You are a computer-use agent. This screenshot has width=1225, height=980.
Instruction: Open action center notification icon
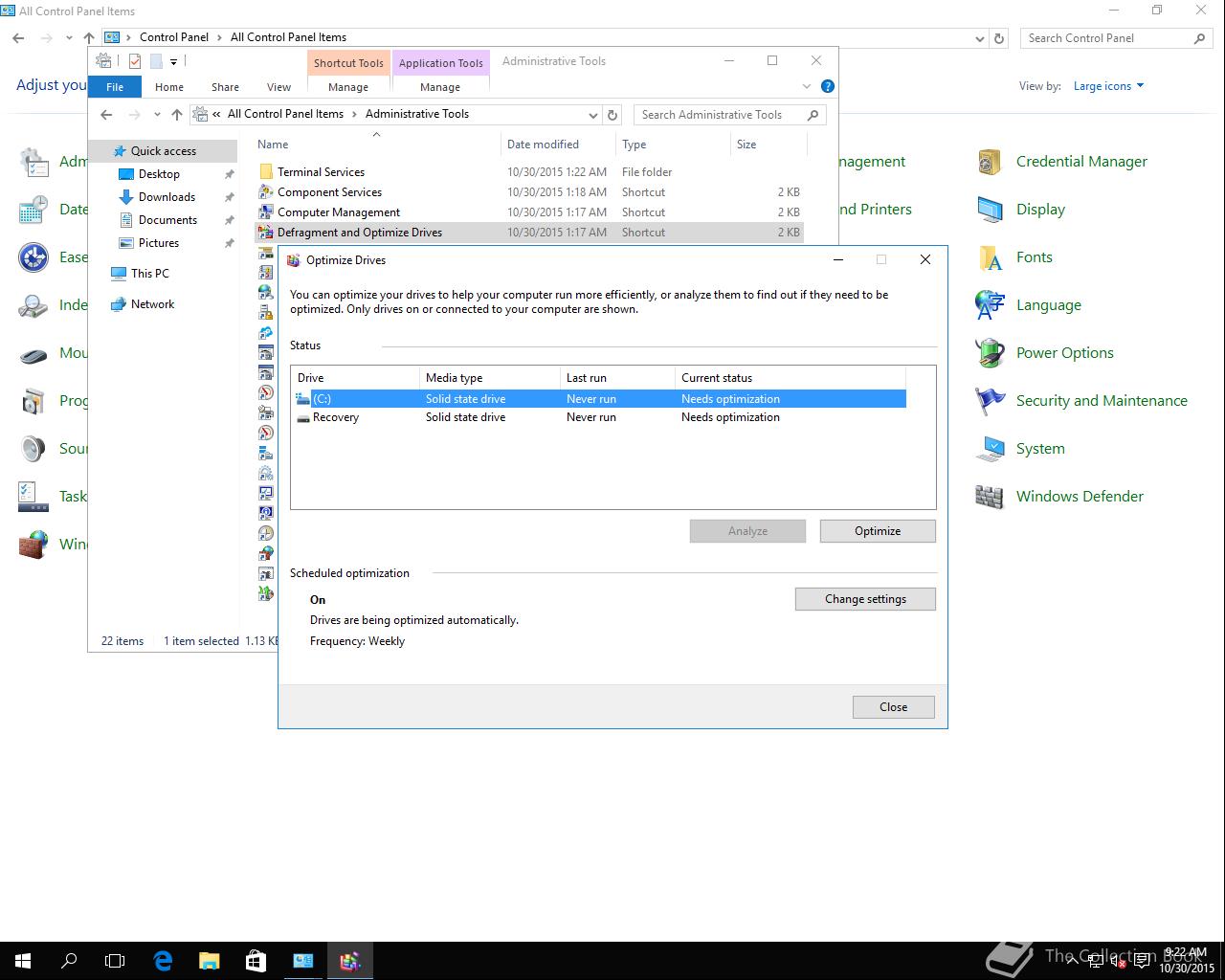pos(1143,960)
